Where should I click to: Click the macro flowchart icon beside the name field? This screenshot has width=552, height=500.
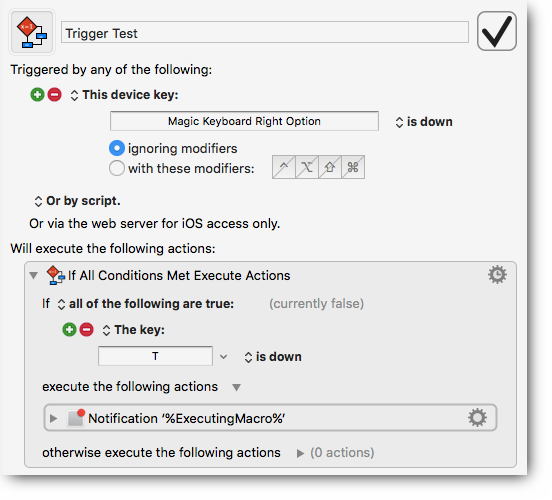32,32
